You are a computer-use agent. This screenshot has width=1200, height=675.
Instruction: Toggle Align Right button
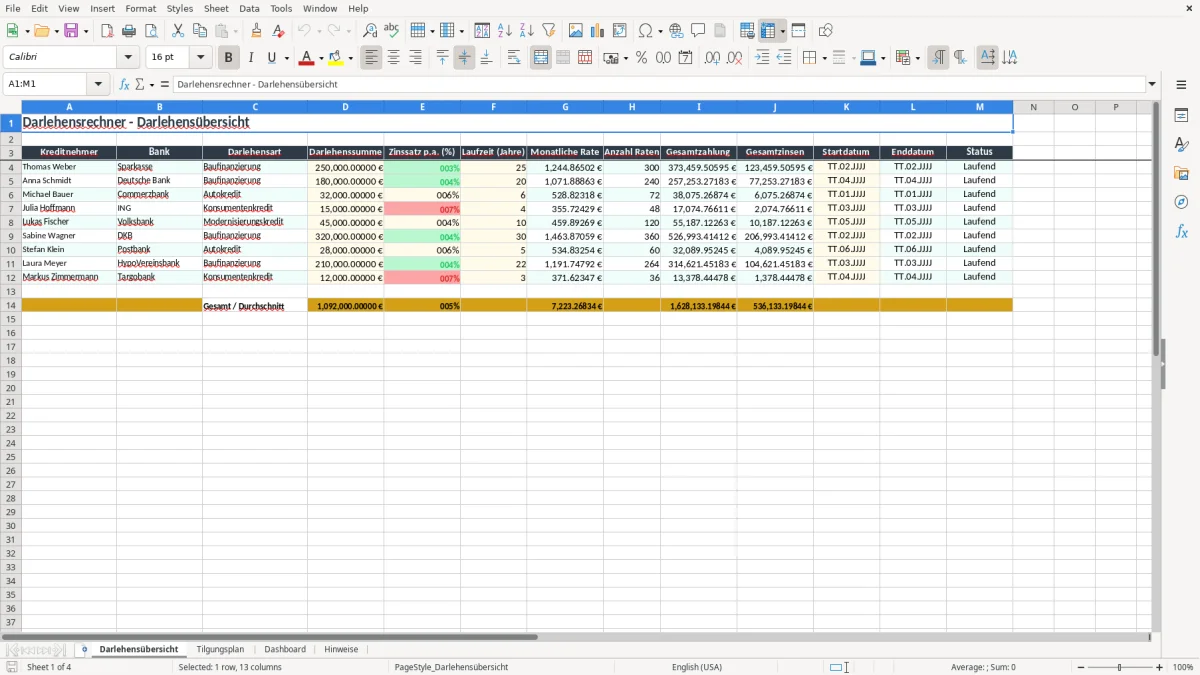pyautogui.click(x=415, y=58)
